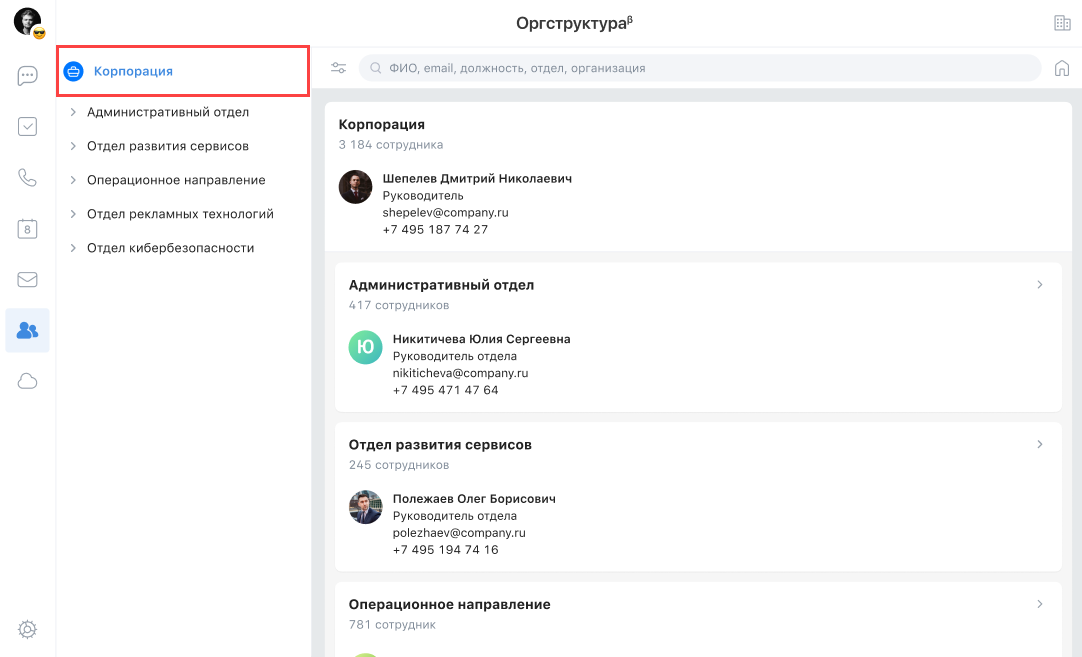Click the home icon right of search

tap(1062, 68)
